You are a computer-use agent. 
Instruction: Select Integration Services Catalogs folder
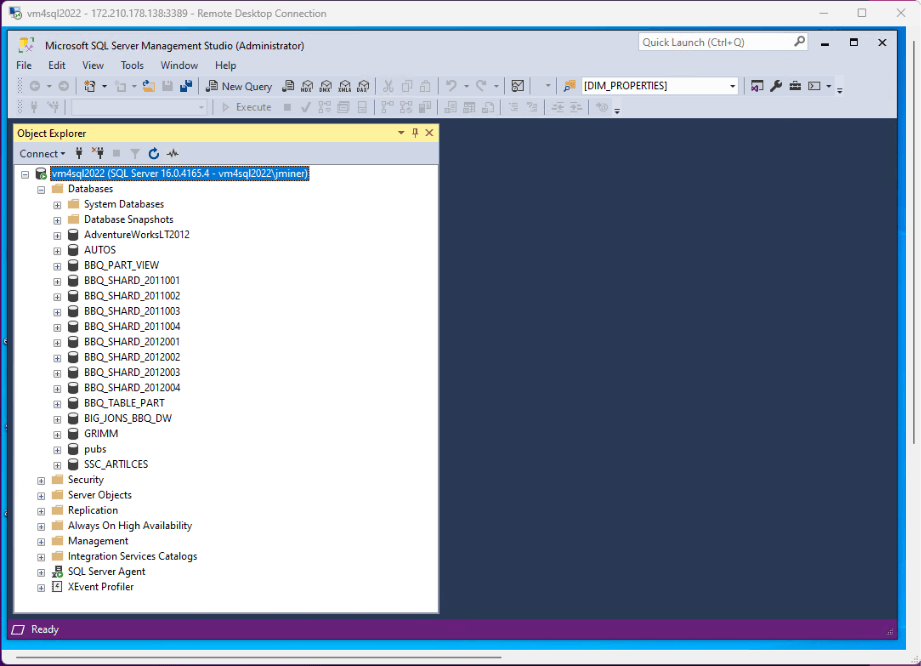[132, 556]
